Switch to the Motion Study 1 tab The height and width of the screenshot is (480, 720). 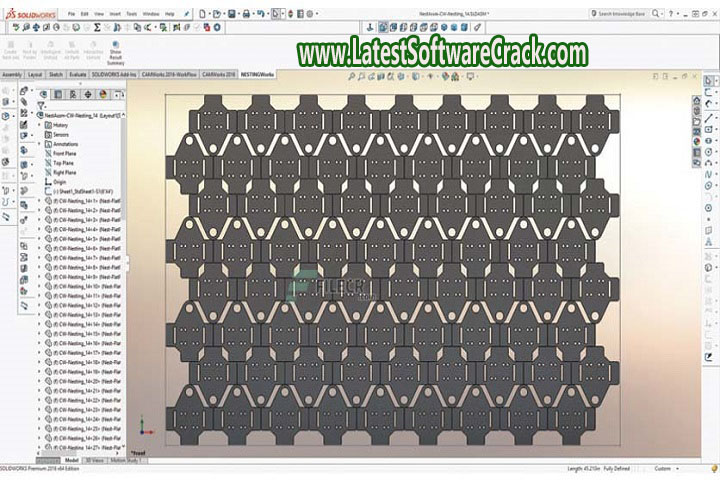(127, 460)
